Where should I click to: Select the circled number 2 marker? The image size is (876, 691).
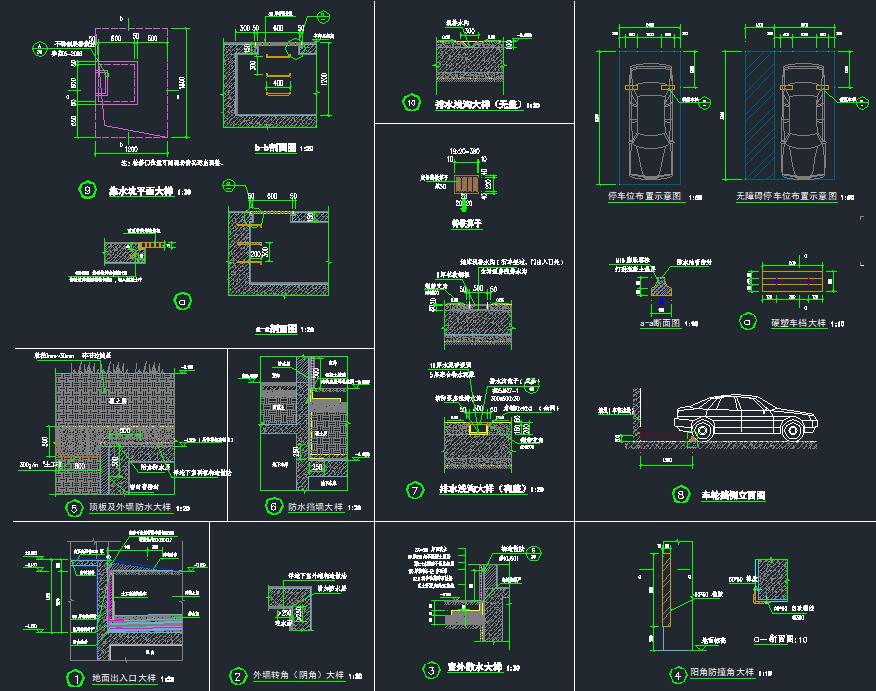(237, 677)
